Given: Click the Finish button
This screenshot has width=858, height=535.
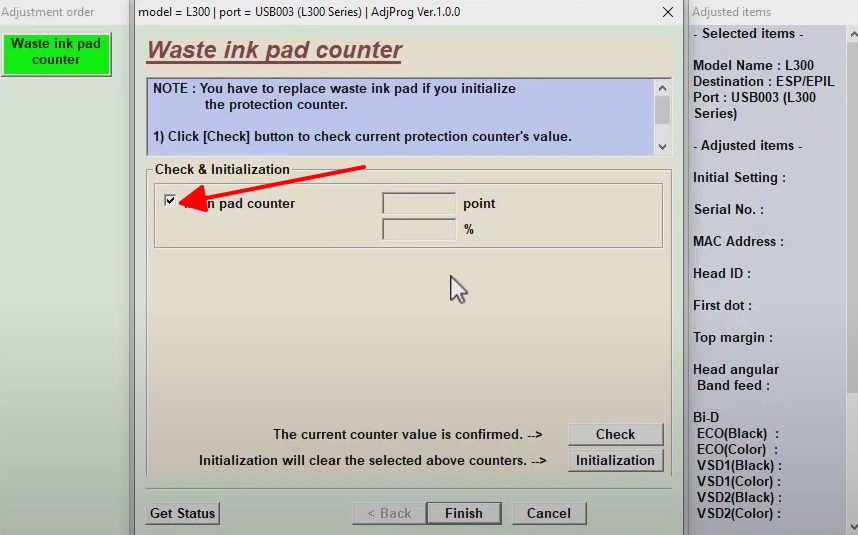Looking at the screenshot, I should (x=464, y=513).
